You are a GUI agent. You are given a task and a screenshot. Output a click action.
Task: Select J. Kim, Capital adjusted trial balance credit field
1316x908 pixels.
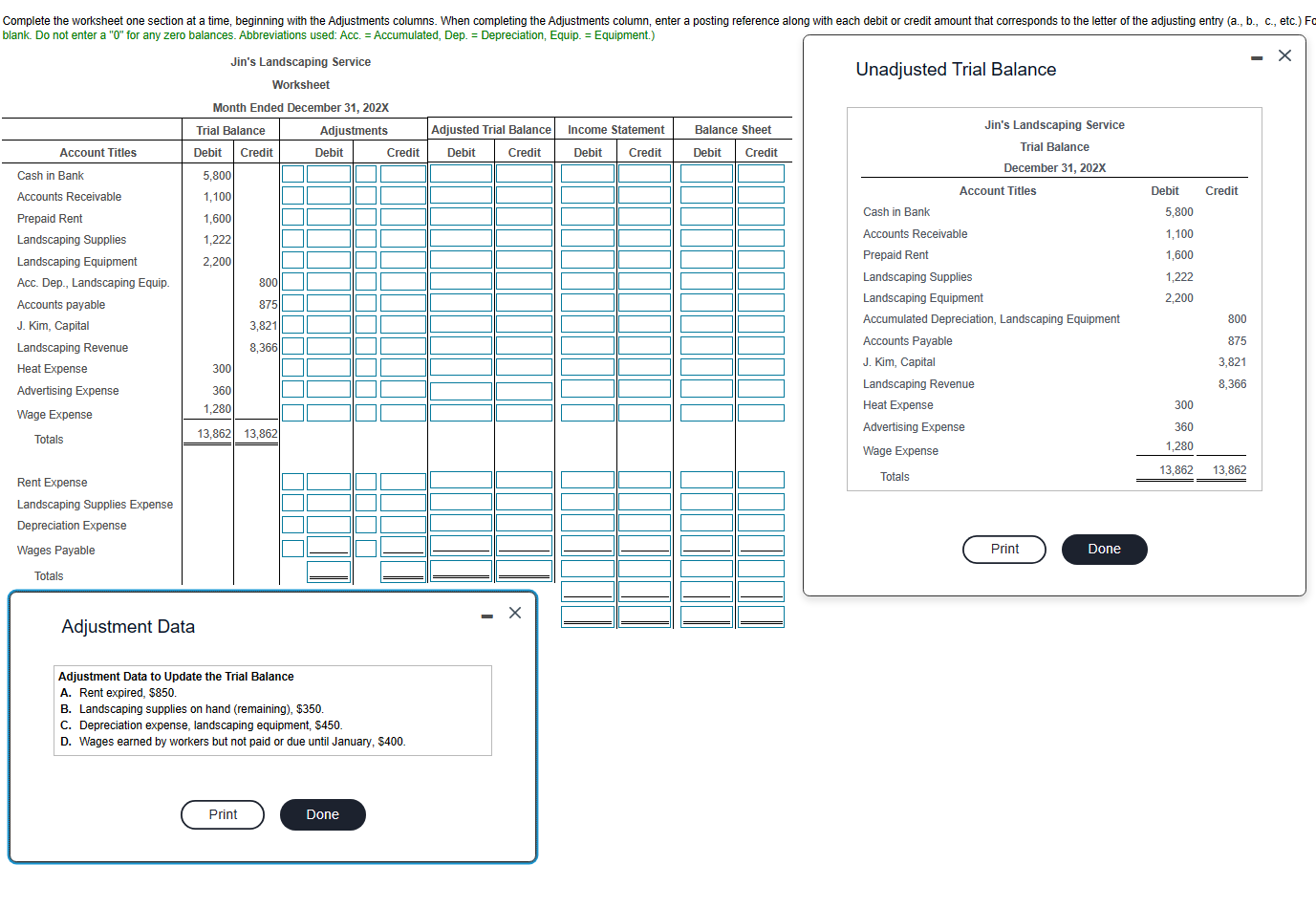(x=524, y=324)
